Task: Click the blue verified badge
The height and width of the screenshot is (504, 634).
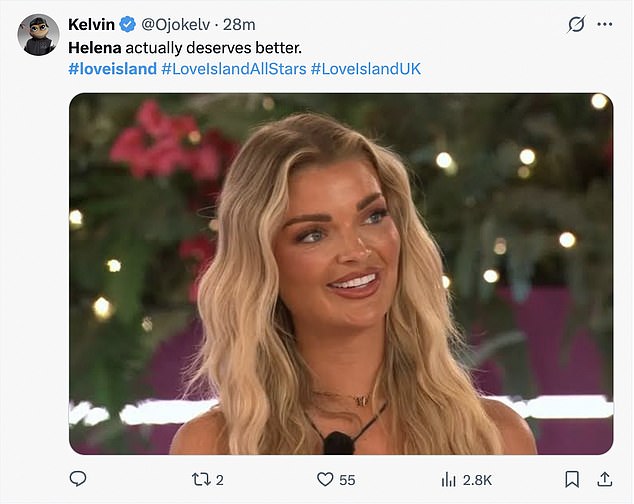Action: pos(128,23)
